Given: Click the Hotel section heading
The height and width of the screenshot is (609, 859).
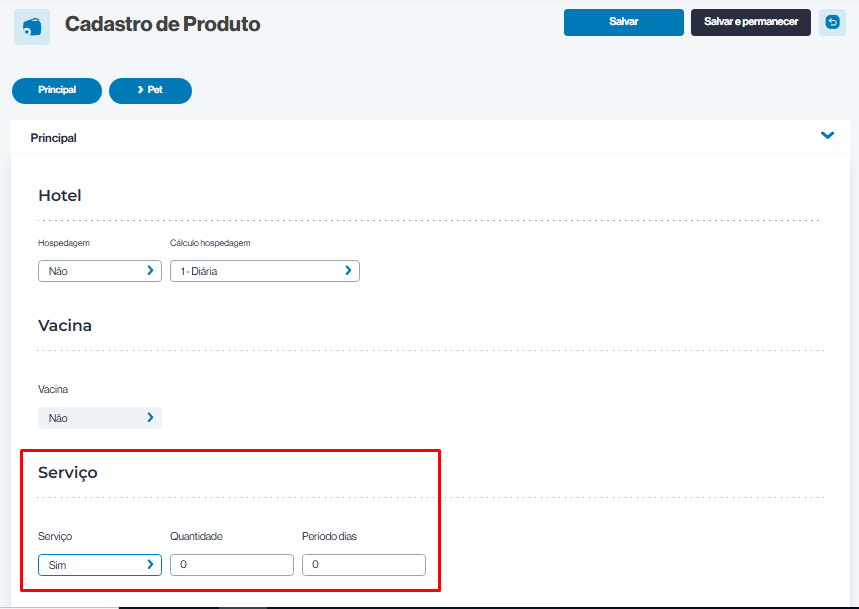Looking at the screenshot, I should (60, 196).
